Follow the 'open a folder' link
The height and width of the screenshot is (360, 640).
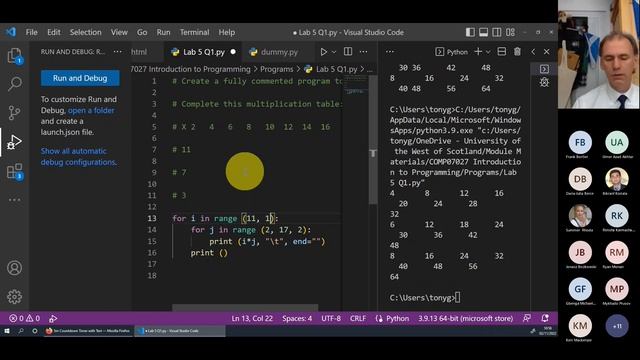[91, 110]
